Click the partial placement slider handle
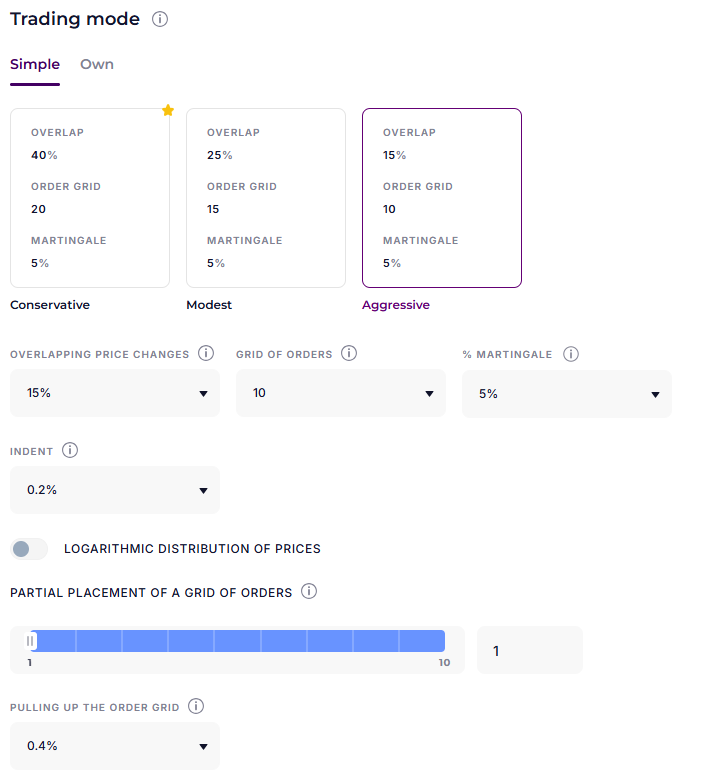This screenshot has height=781, width=704. coord(31,641)
